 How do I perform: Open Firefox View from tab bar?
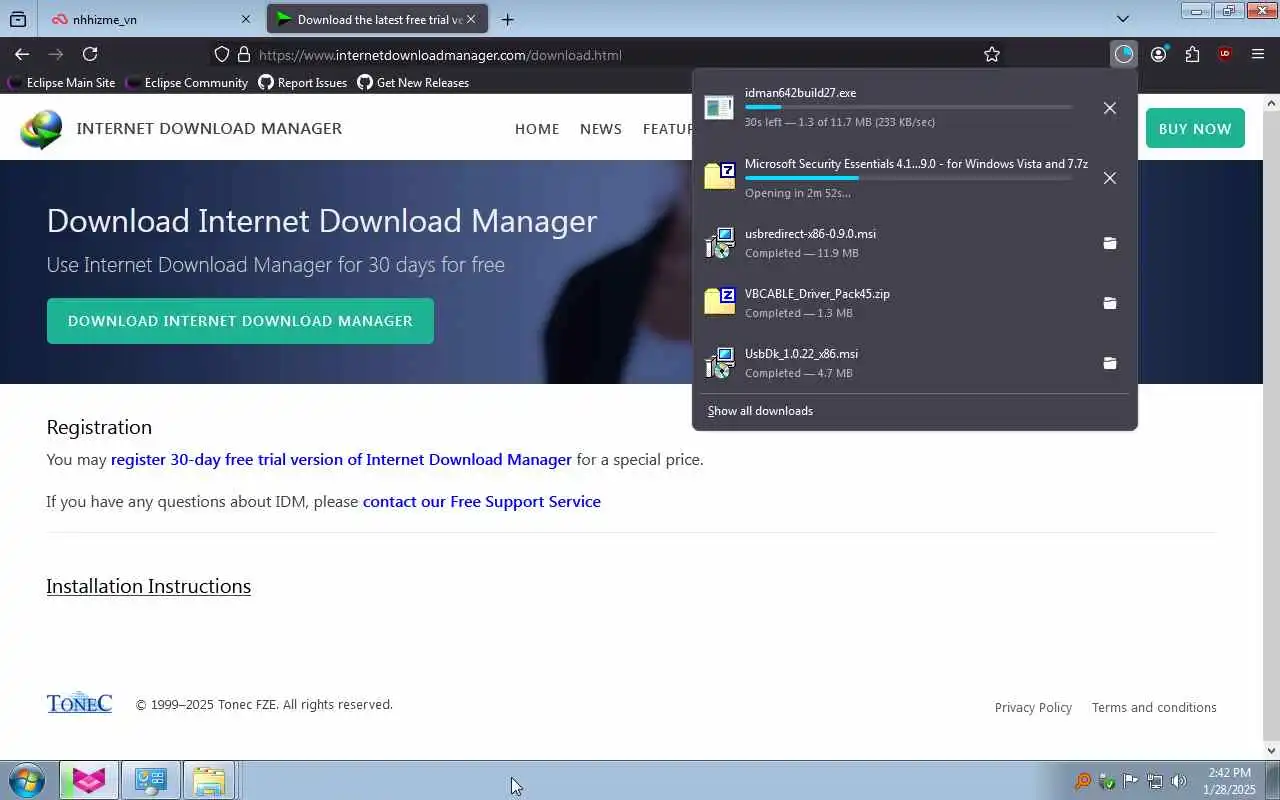pyautogui.click(x=18, y=19)
